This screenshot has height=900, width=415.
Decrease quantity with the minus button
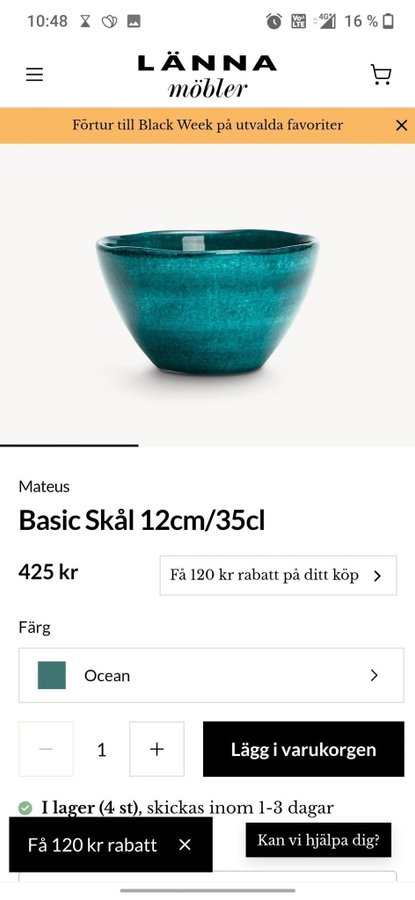click(x=46, y=749)
